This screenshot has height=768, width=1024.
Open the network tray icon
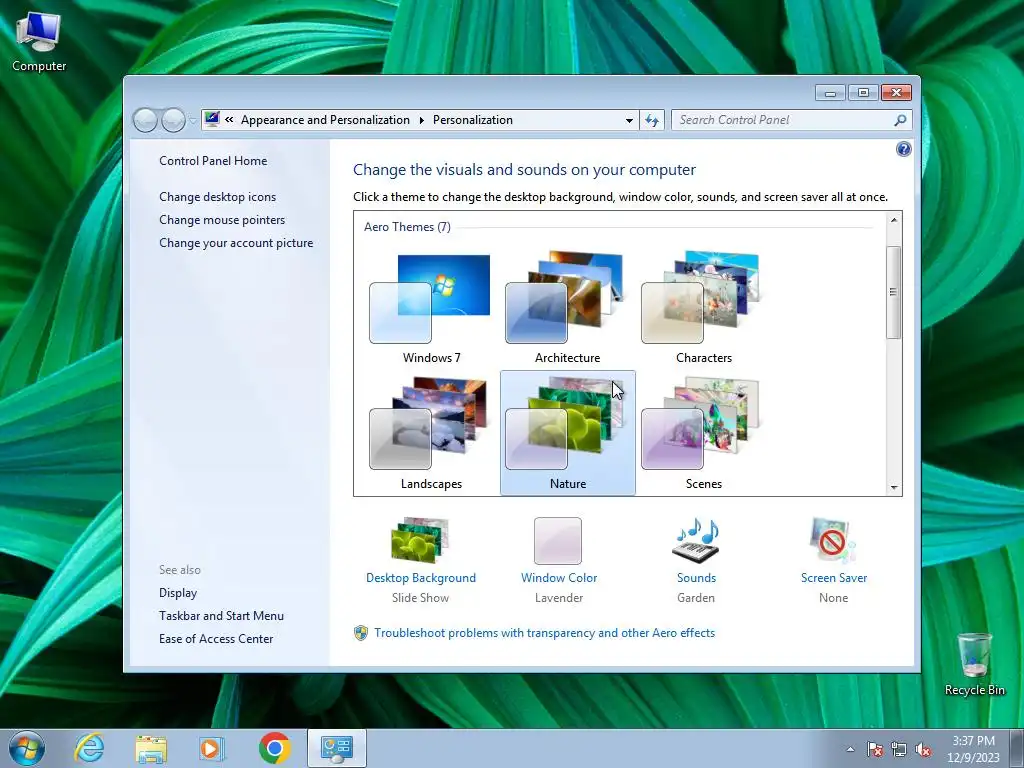[x=899, y=749]
